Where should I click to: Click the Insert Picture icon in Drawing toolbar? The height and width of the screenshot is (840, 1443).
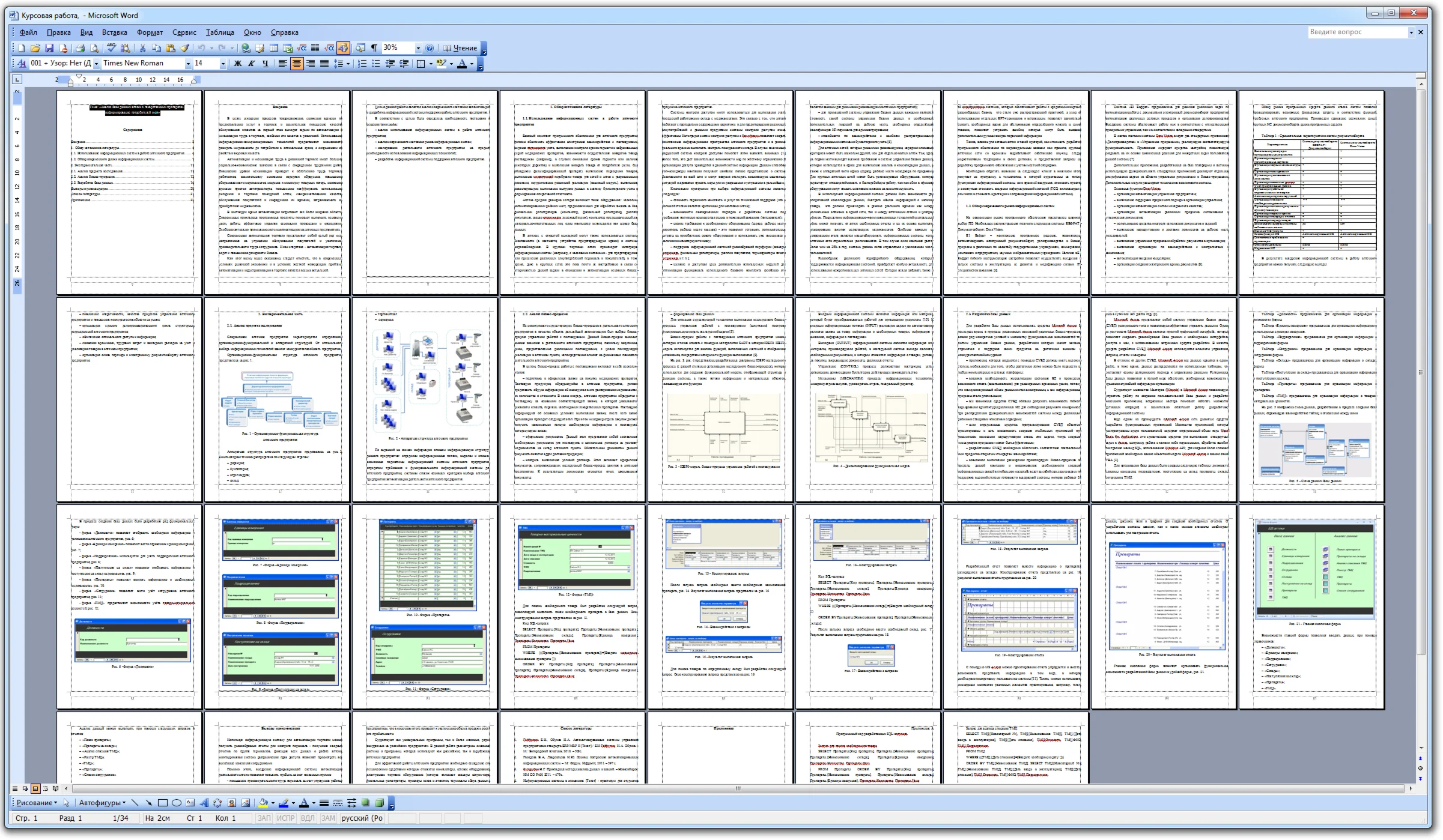pyautogui.click(x=246, y=803)
